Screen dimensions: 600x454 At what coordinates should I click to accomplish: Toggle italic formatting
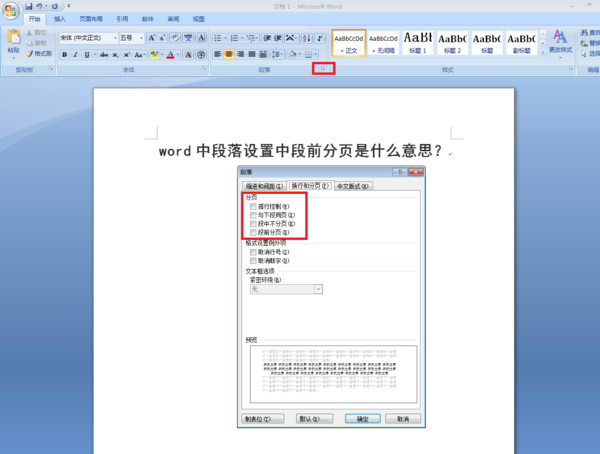tap(76, 55)
